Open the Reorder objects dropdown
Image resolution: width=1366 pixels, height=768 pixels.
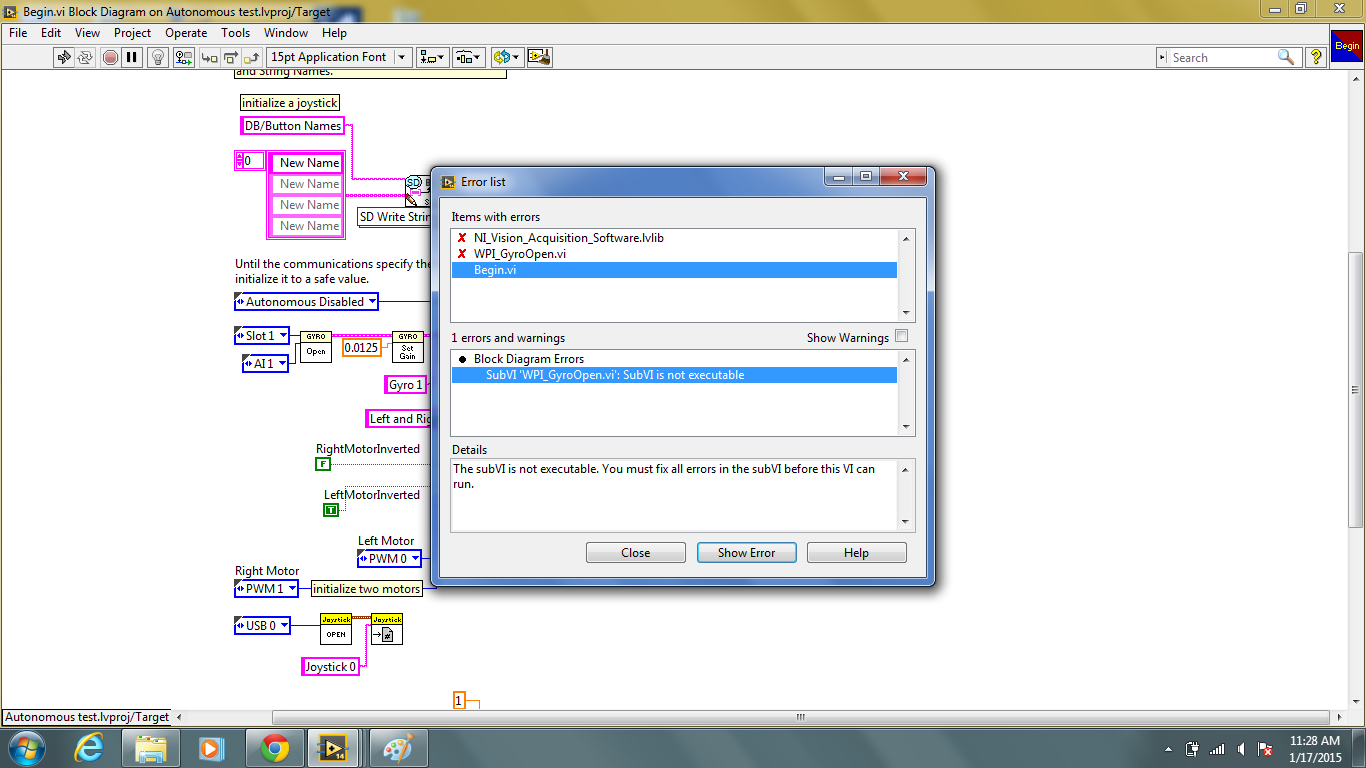[x=505, y=57]
